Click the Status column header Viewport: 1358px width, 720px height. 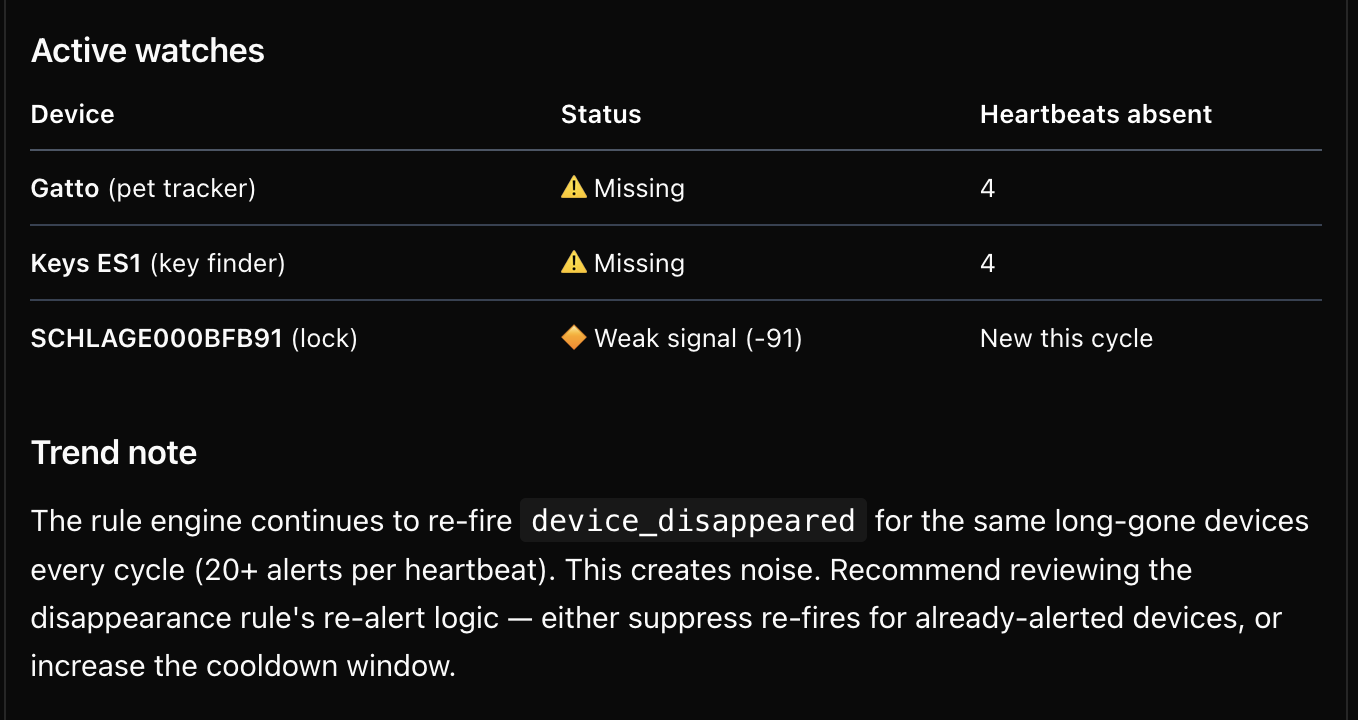600,114
